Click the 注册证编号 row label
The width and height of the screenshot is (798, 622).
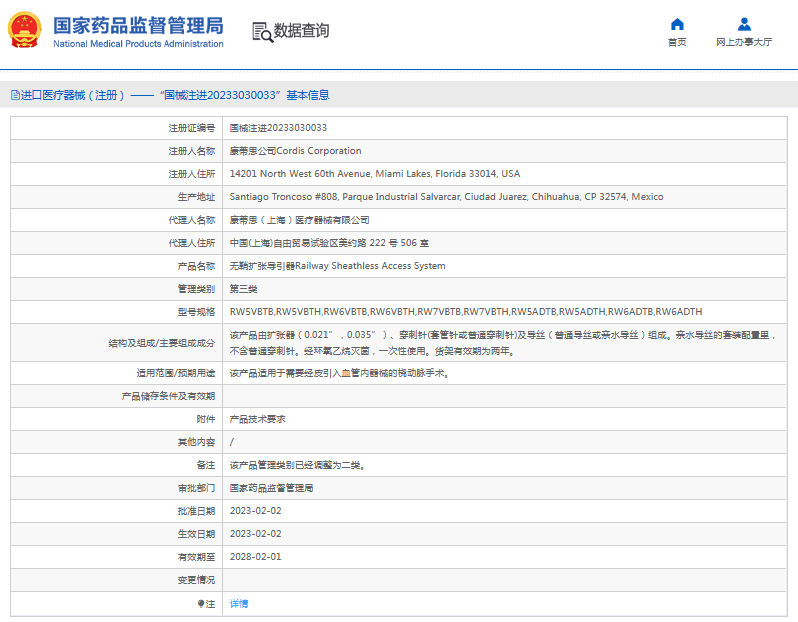coord(192,128)
